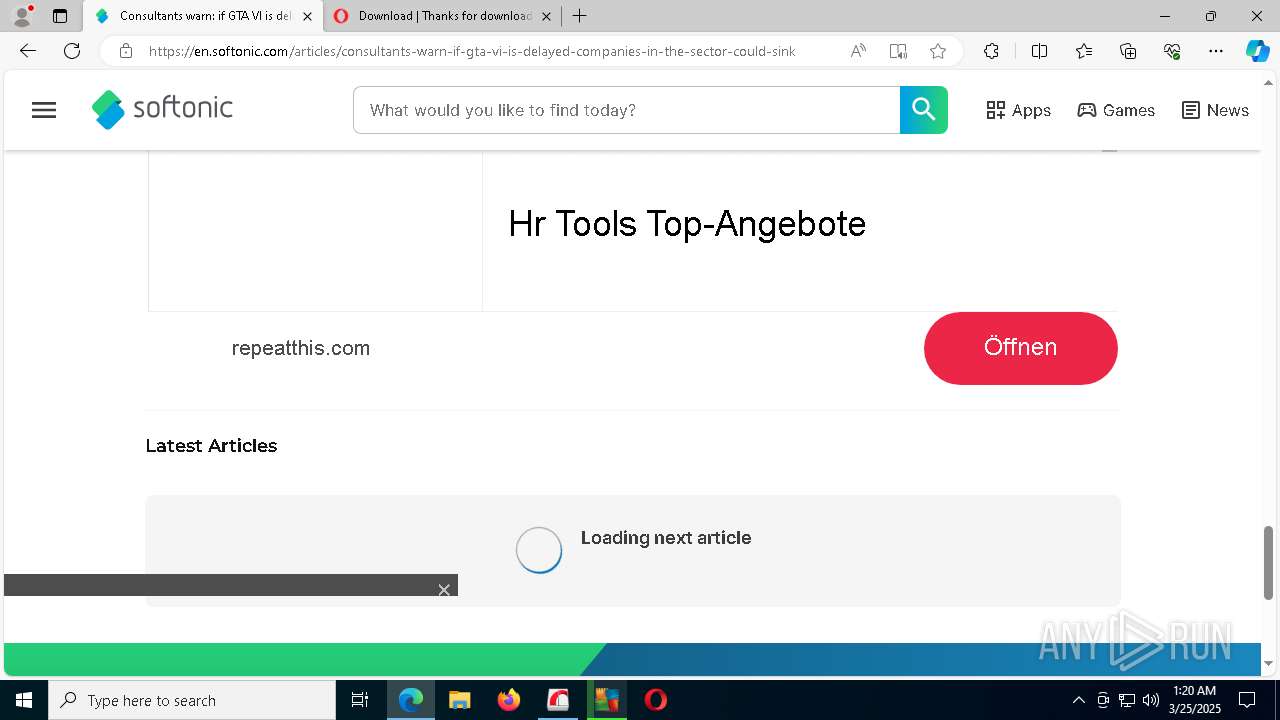Viewport: 1280px width, 720px height.
Task: Open the Copilot sidebar
Action: point(1257,51)
